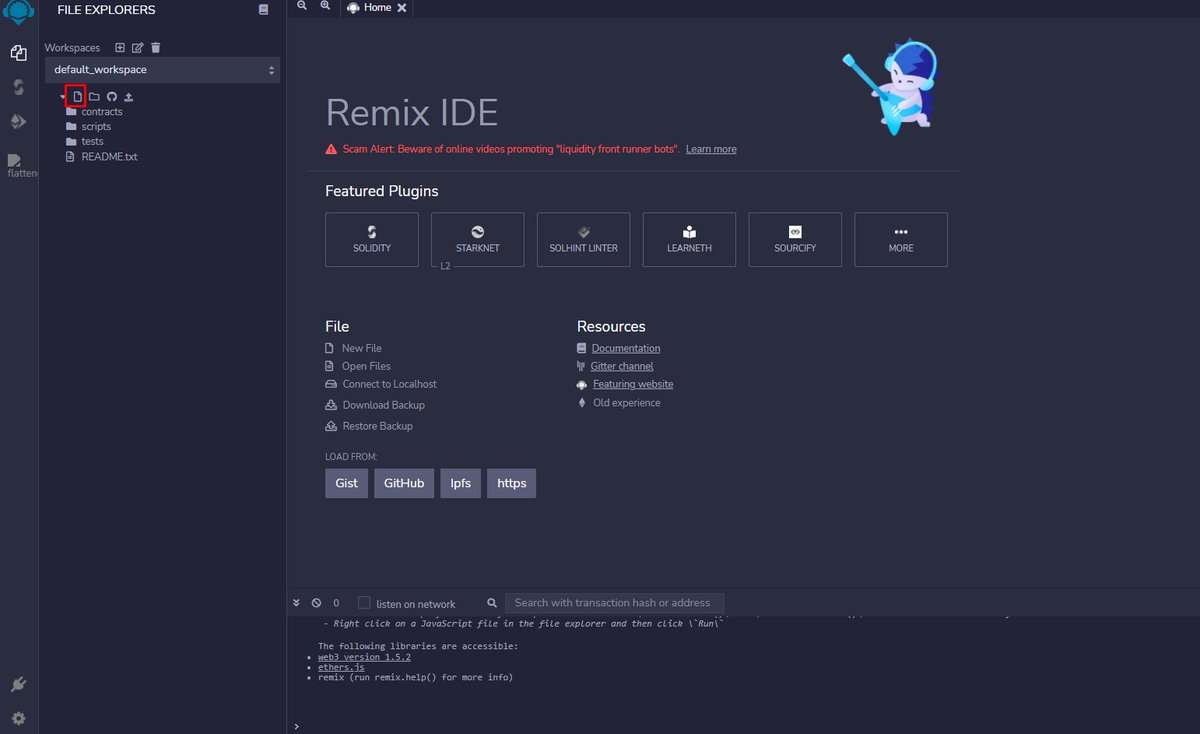Collapse the terminal with double chevron

(x=296, y=603)
